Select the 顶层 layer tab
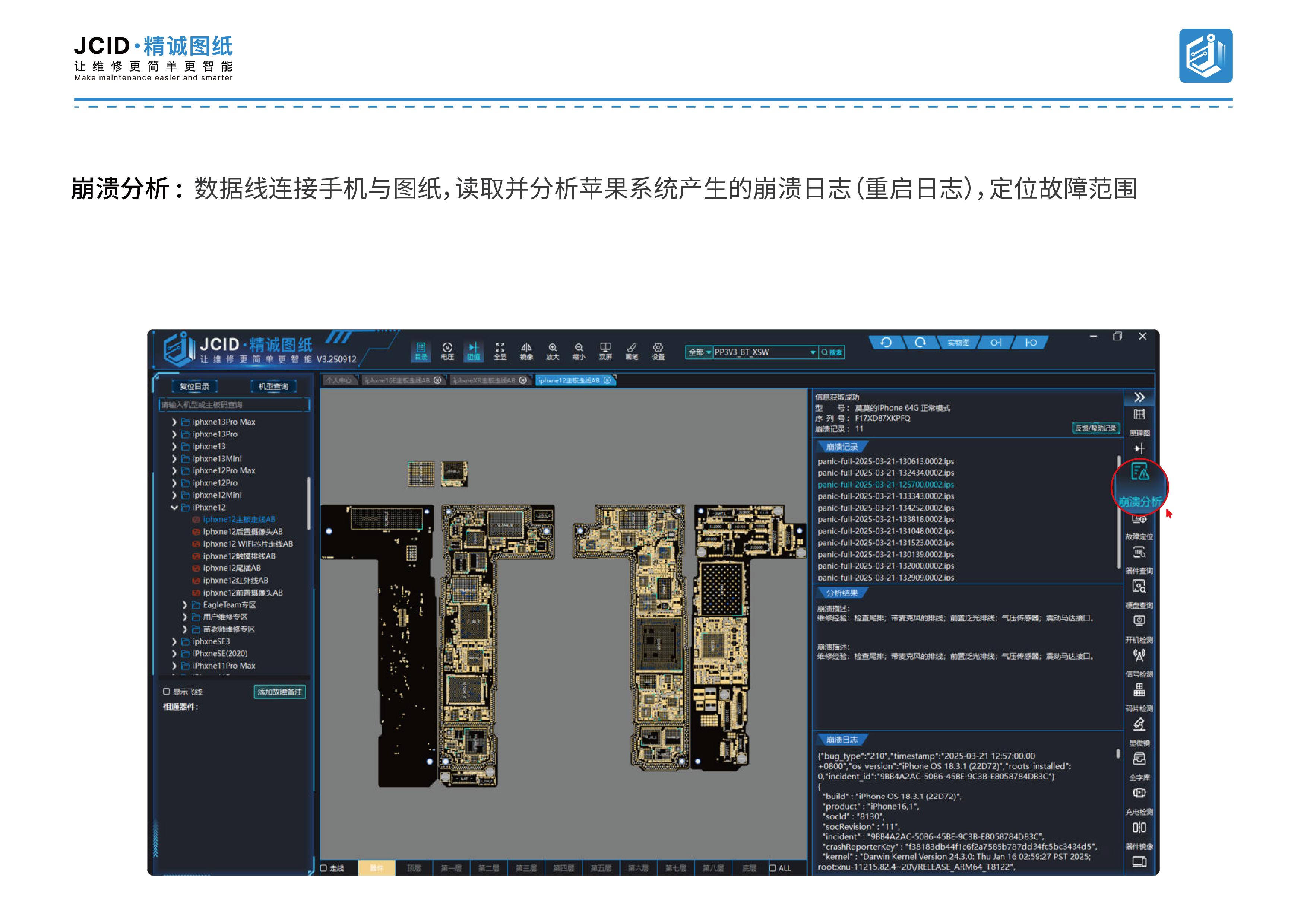Viewport: 1307px width, 924px height. 414,868
